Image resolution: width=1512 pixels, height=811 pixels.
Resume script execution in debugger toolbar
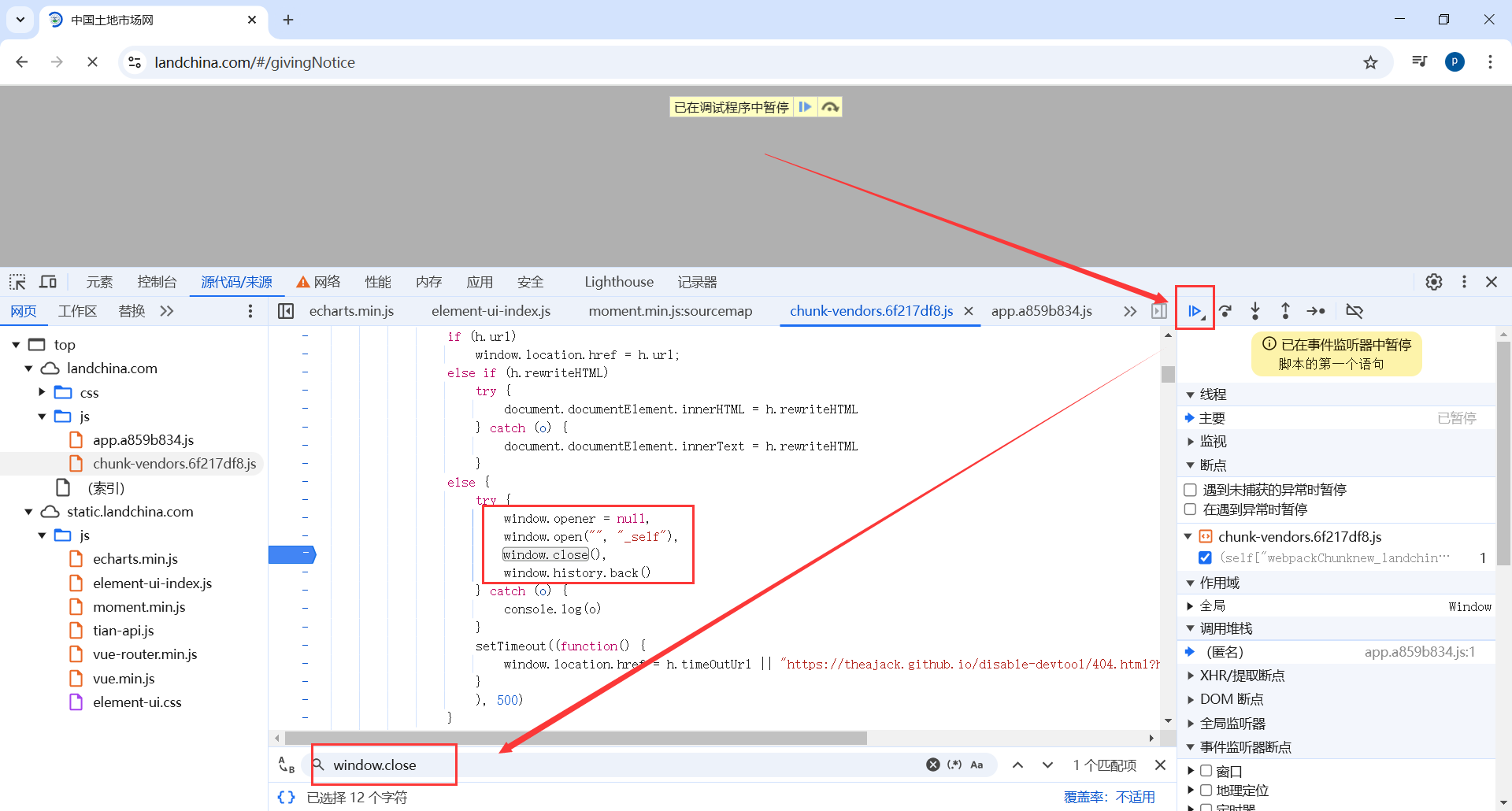(1195, 311)
